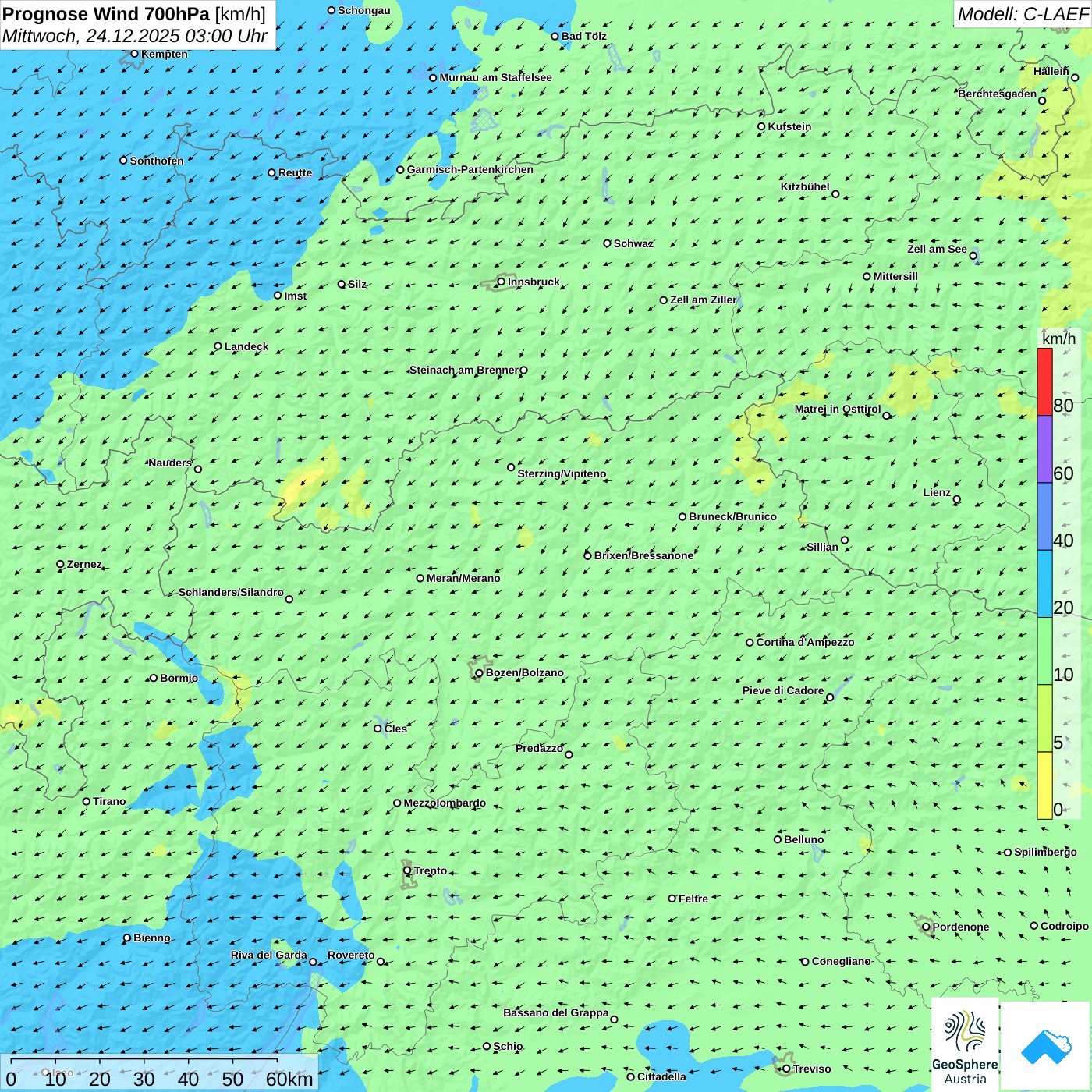Select the Garmisch-Partenkirchen marker dot
This screenshot has height=1092, width=1092.
point(400,169)
